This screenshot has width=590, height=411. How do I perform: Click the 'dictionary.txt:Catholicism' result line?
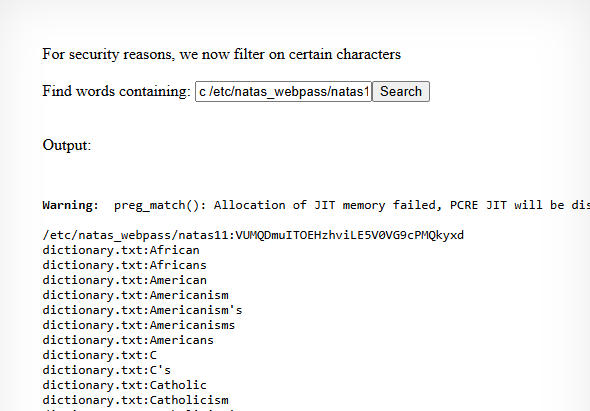click(135, 400)
